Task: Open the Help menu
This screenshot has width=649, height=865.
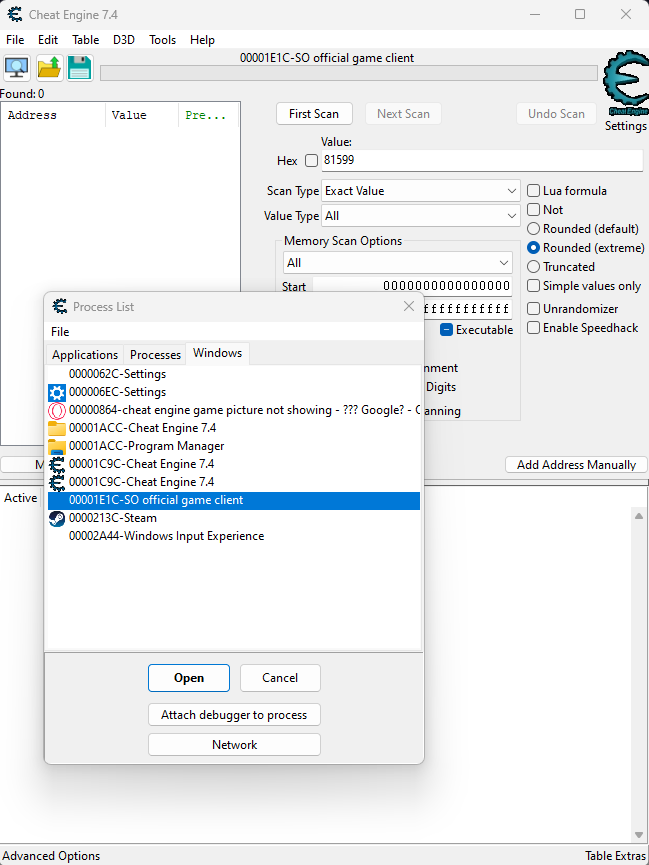Action: pyautogui.click(x=202, y=40)
